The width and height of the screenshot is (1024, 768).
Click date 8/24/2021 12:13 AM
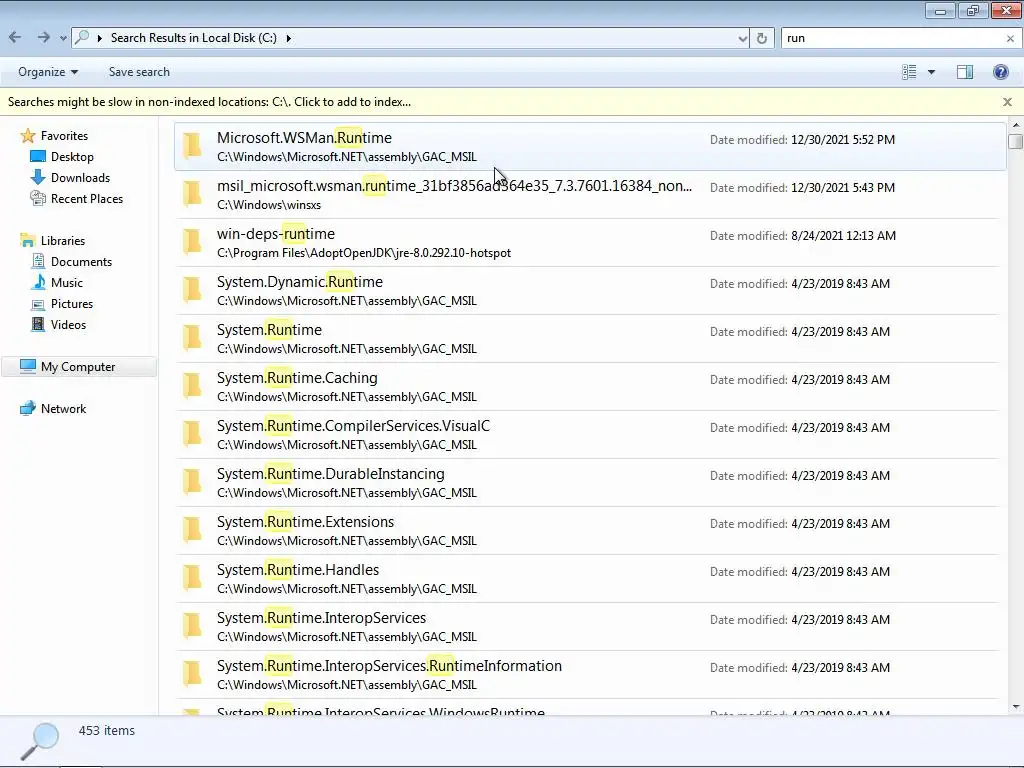[x=843, y=236]
